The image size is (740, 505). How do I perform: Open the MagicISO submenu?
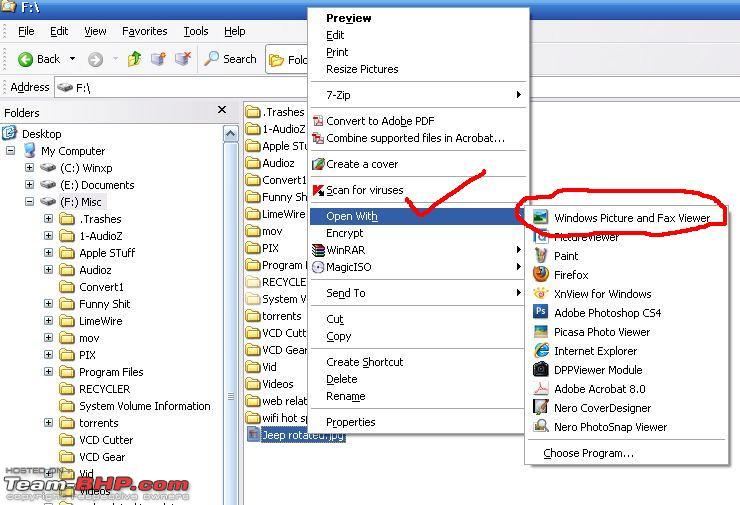[418, 267]
